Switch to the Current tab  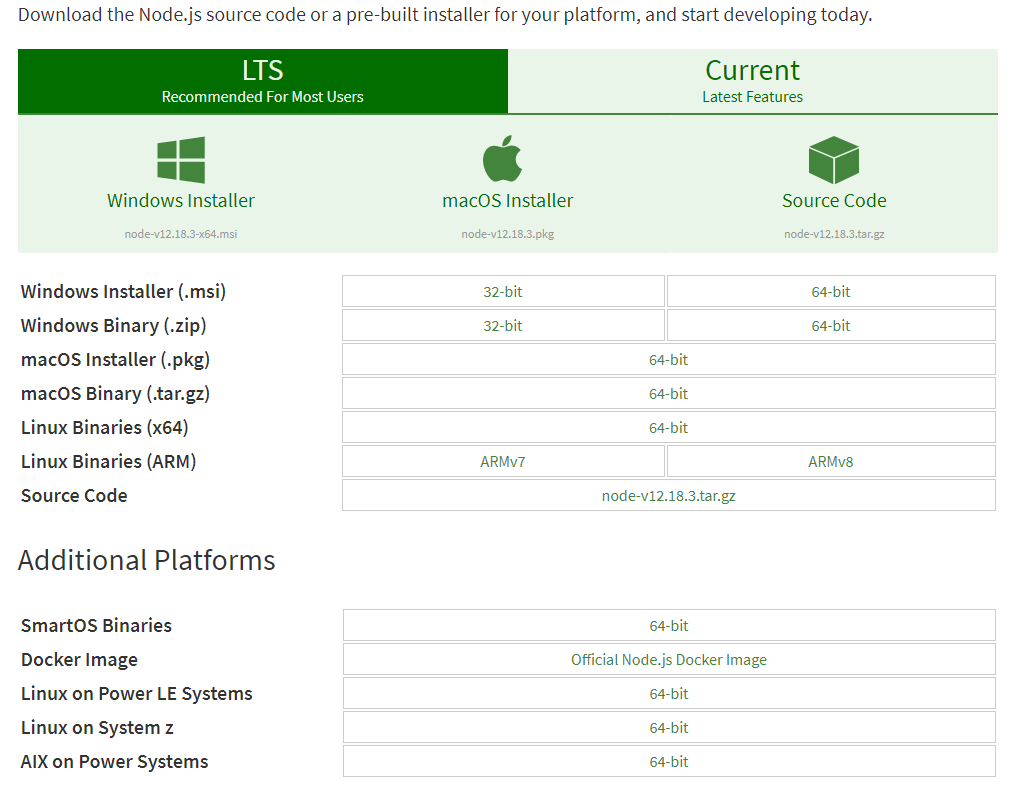coord(753,81)
